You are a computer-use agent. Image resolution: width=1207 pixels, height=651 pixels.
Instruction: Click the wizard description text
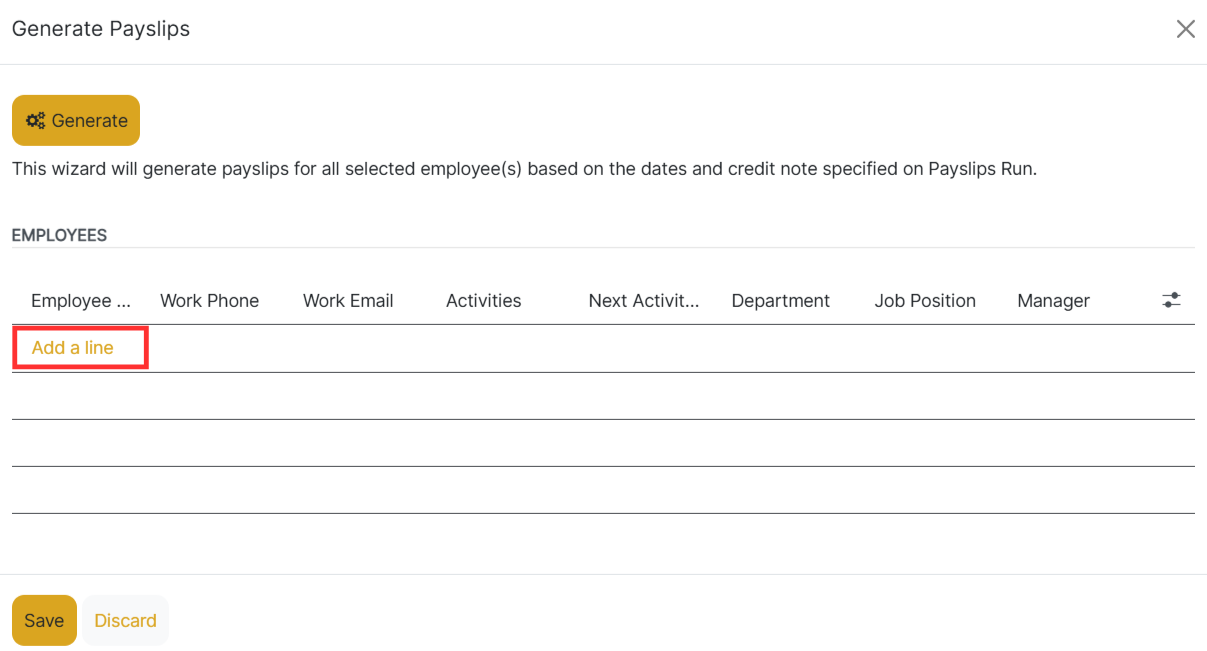pyautogui.click(x=524, y=169)
